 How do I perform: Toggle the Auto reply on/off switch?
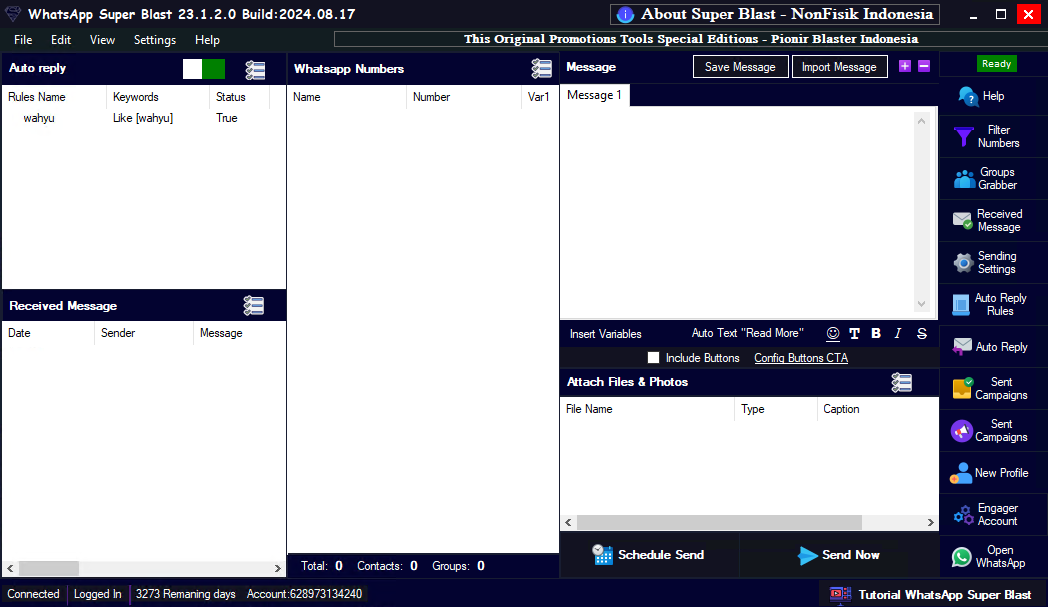click(x=204, y=69)
